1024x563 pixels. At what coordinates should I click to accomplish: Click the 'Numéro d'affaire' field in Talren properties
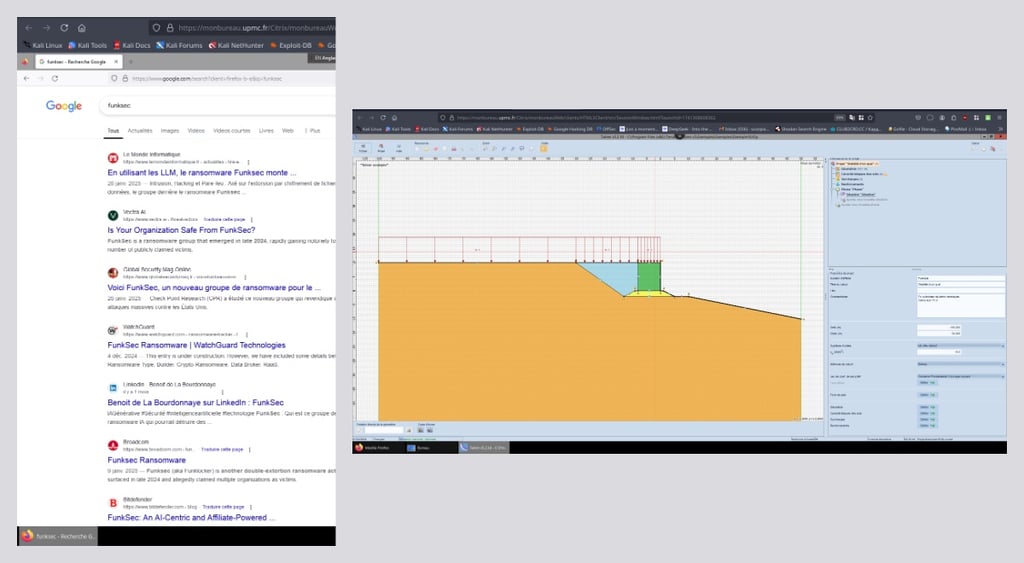(961, 278)
